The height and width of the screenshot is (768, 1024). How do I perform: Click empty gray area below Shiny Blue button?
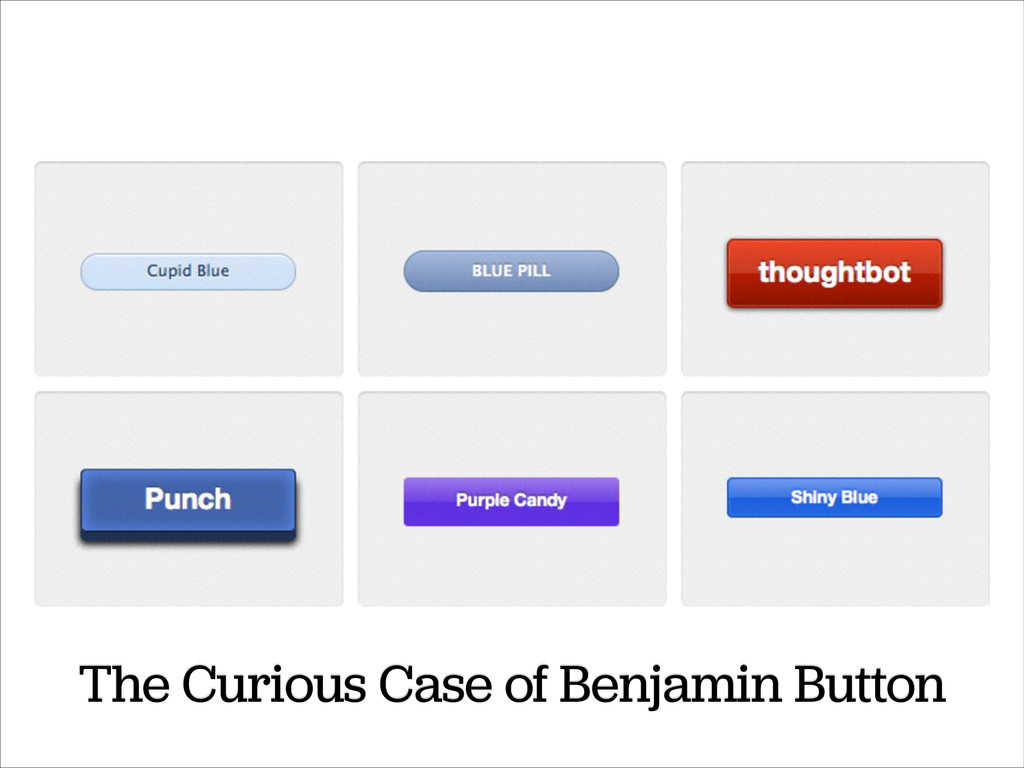[x=835, y=562]
